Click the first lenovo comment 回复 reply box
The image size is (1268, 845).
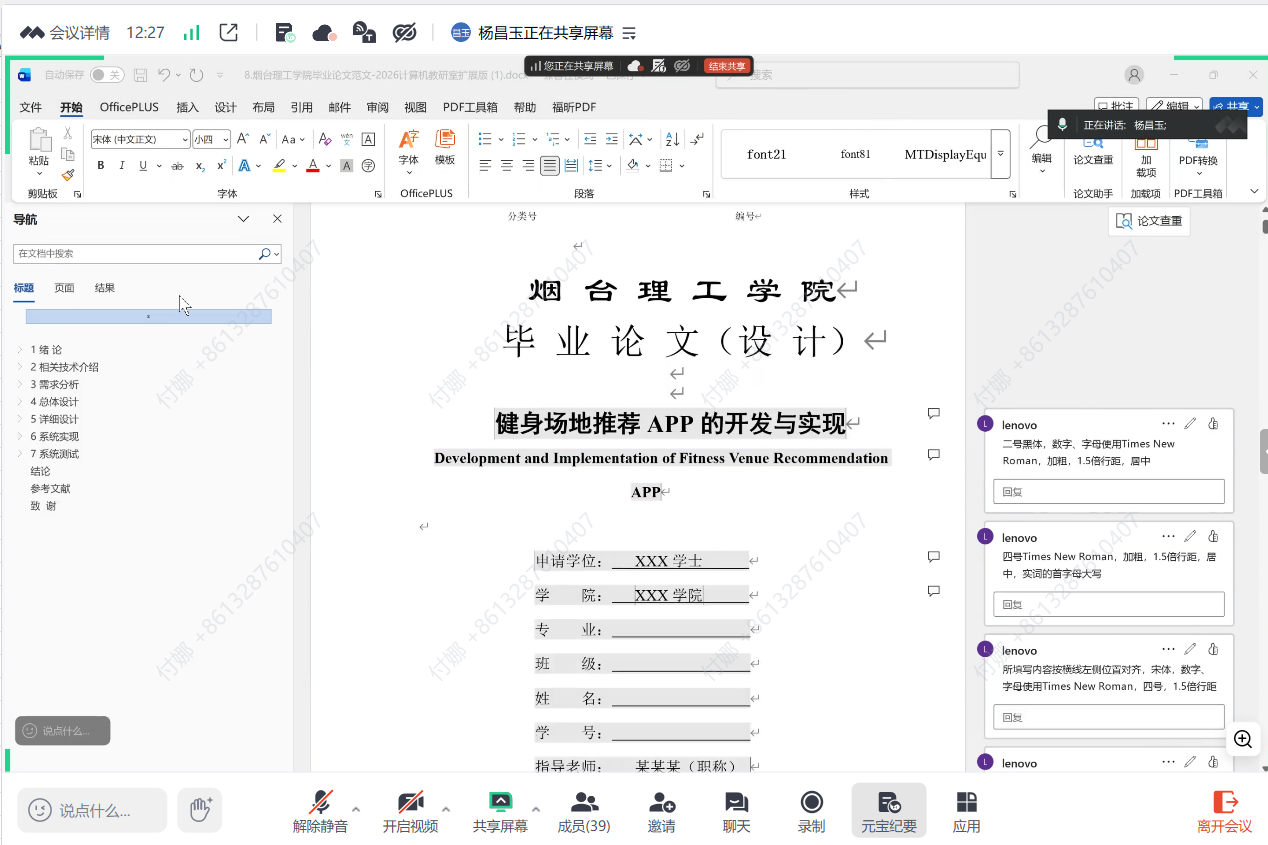(1108, 491)
